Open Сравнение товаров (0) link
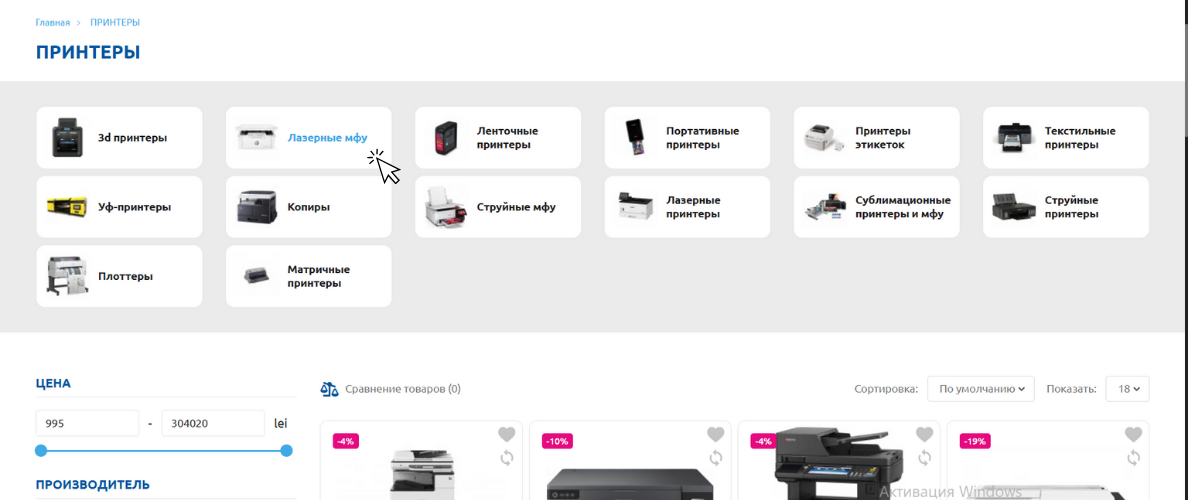Image resolution: width=1188 pixels, height=500 pixels. click(402, 389)
